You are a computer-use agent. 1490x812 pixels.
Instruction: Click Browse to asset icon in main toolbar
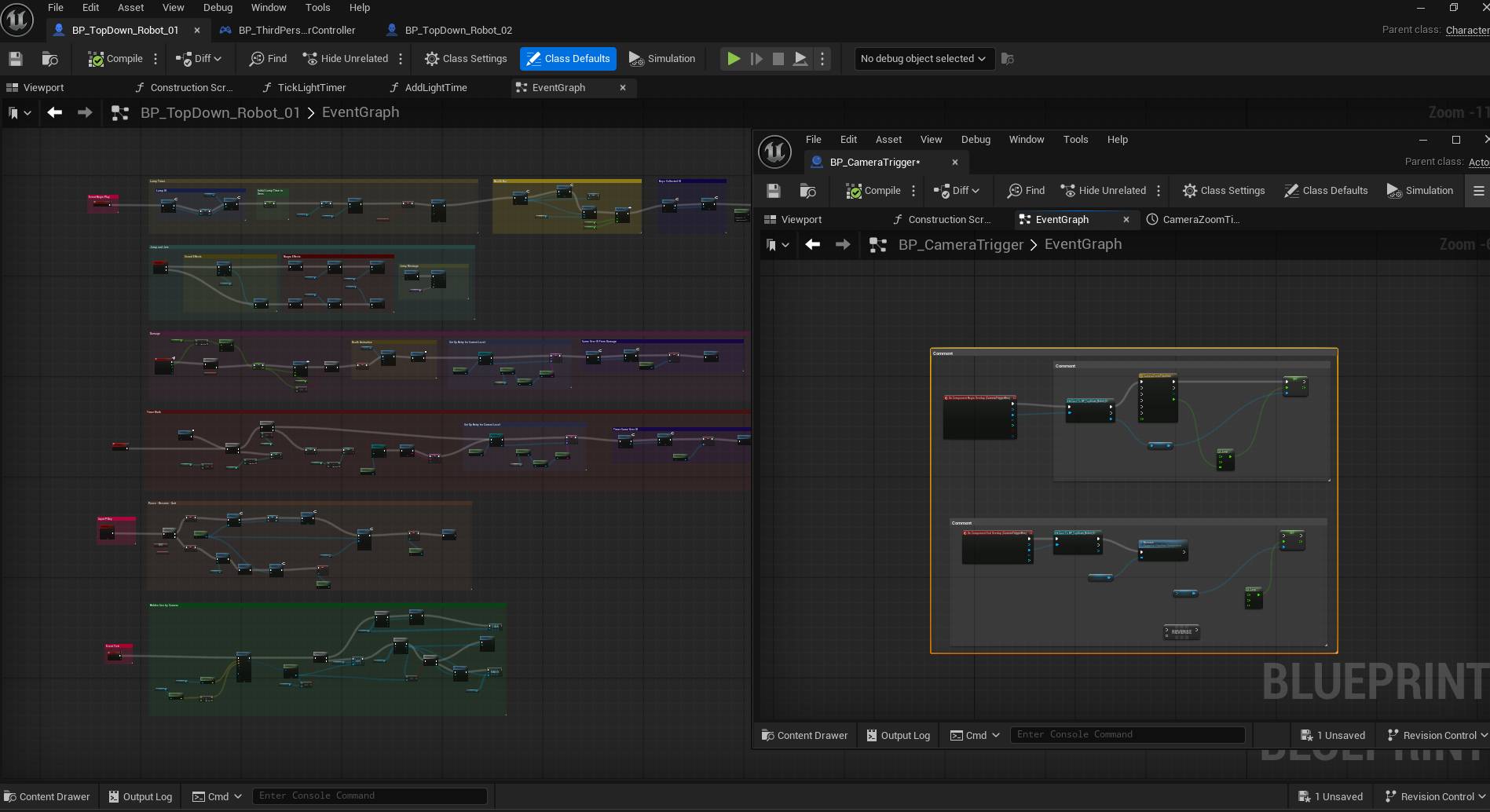(49, 59)
